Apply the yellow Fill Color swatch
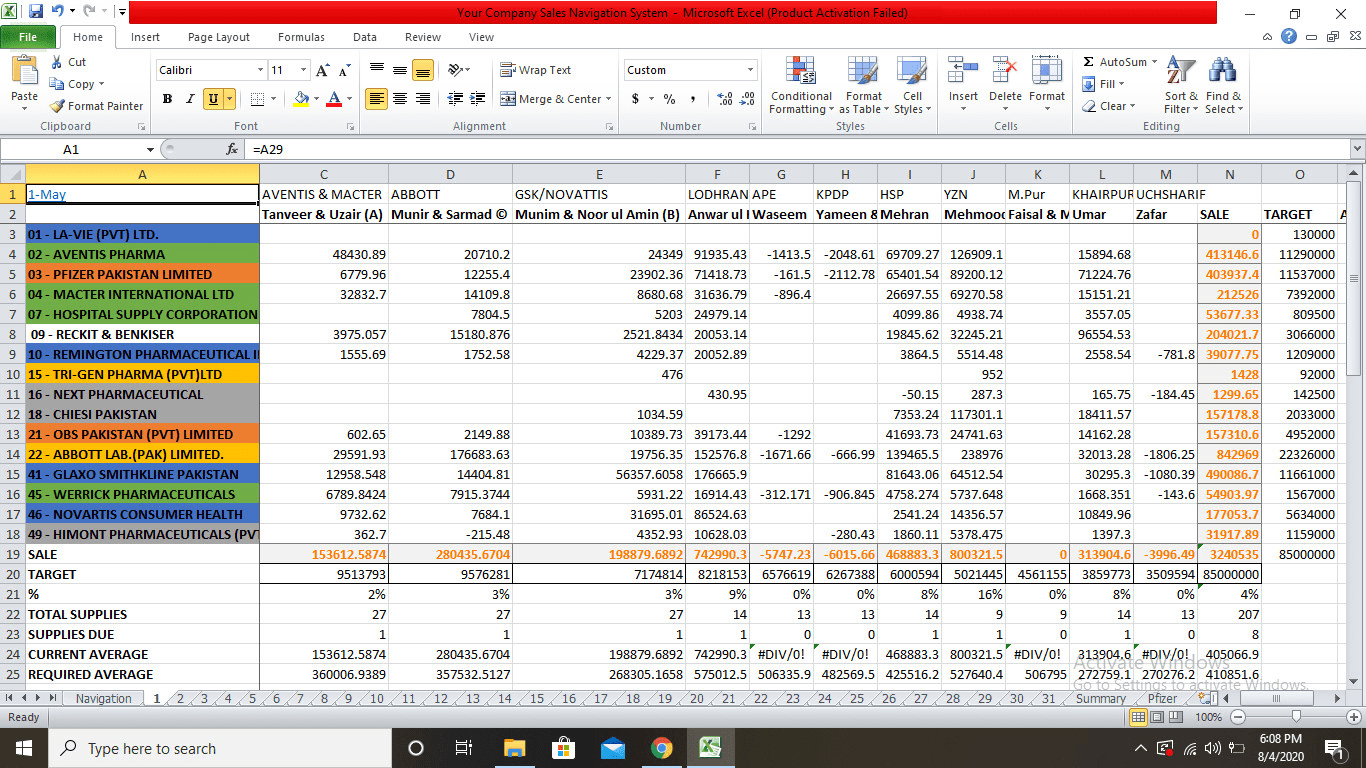1366x768 pixels. click(x=302, y=99)
